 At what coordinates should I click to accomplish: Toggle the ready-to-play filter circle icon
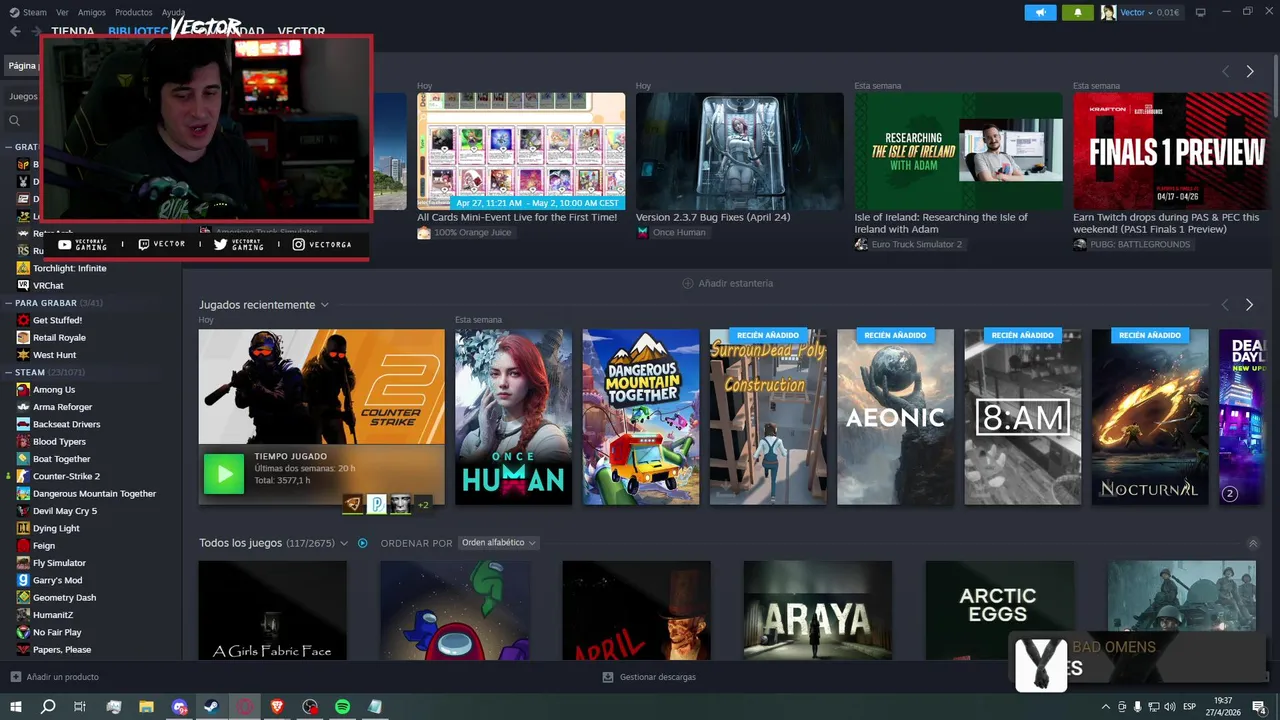(363, 543)
